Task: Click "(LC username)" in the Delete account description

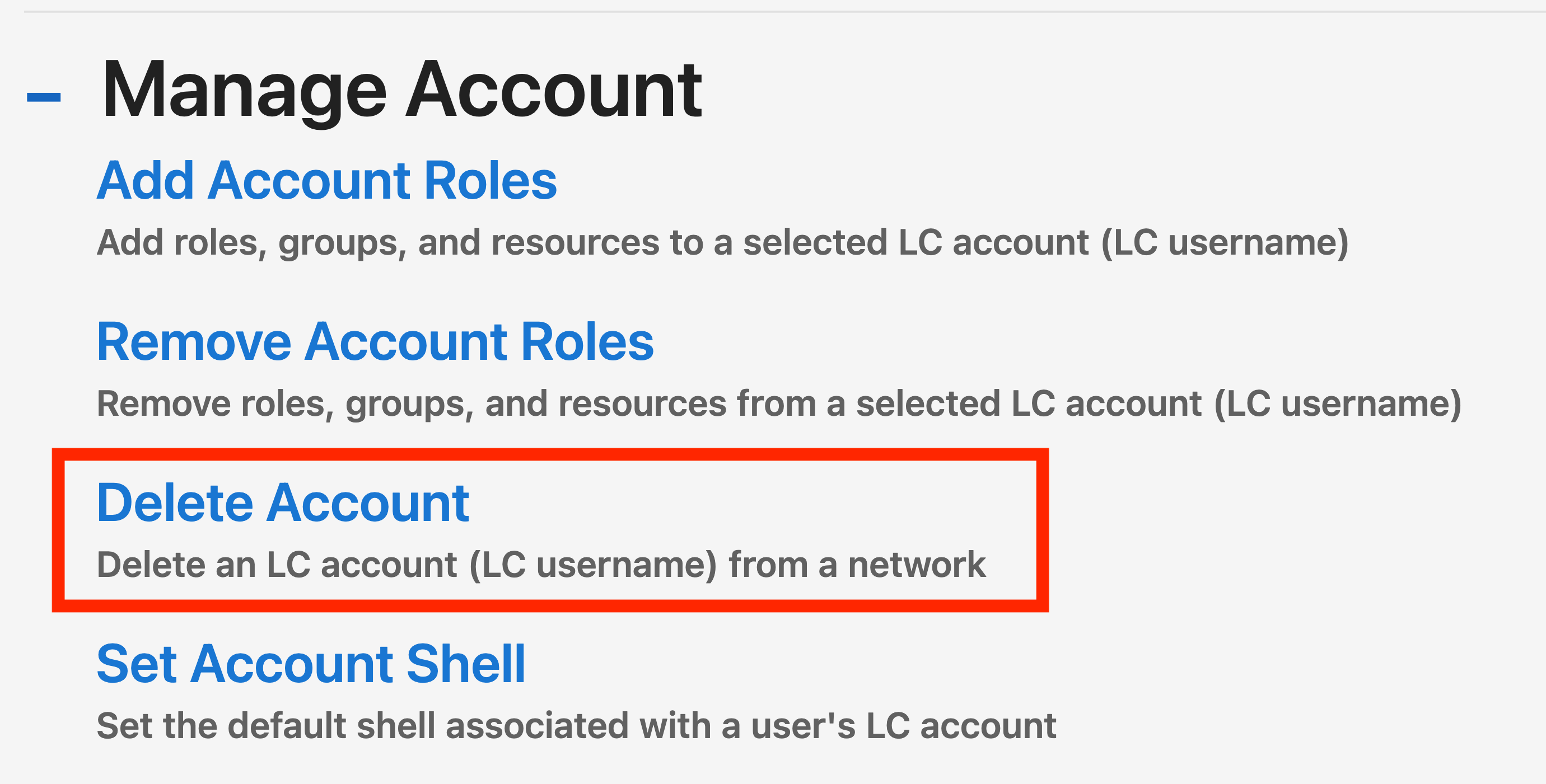Action: tap(592, 565)
